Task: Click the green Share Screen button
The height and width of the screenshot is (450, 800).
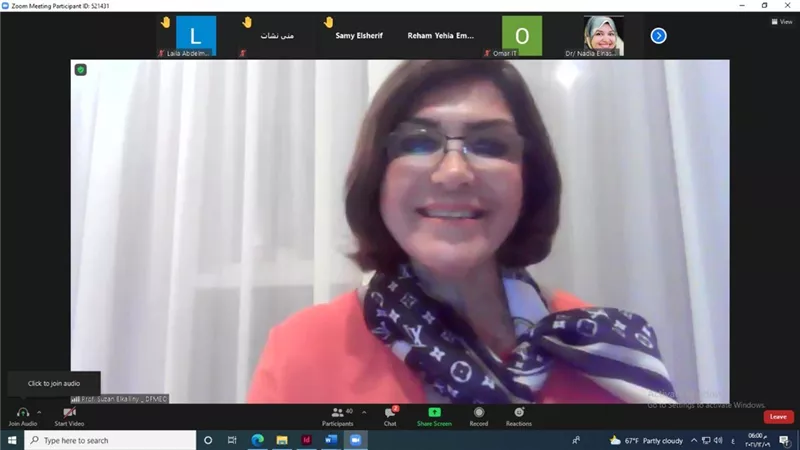Action: 434,416
